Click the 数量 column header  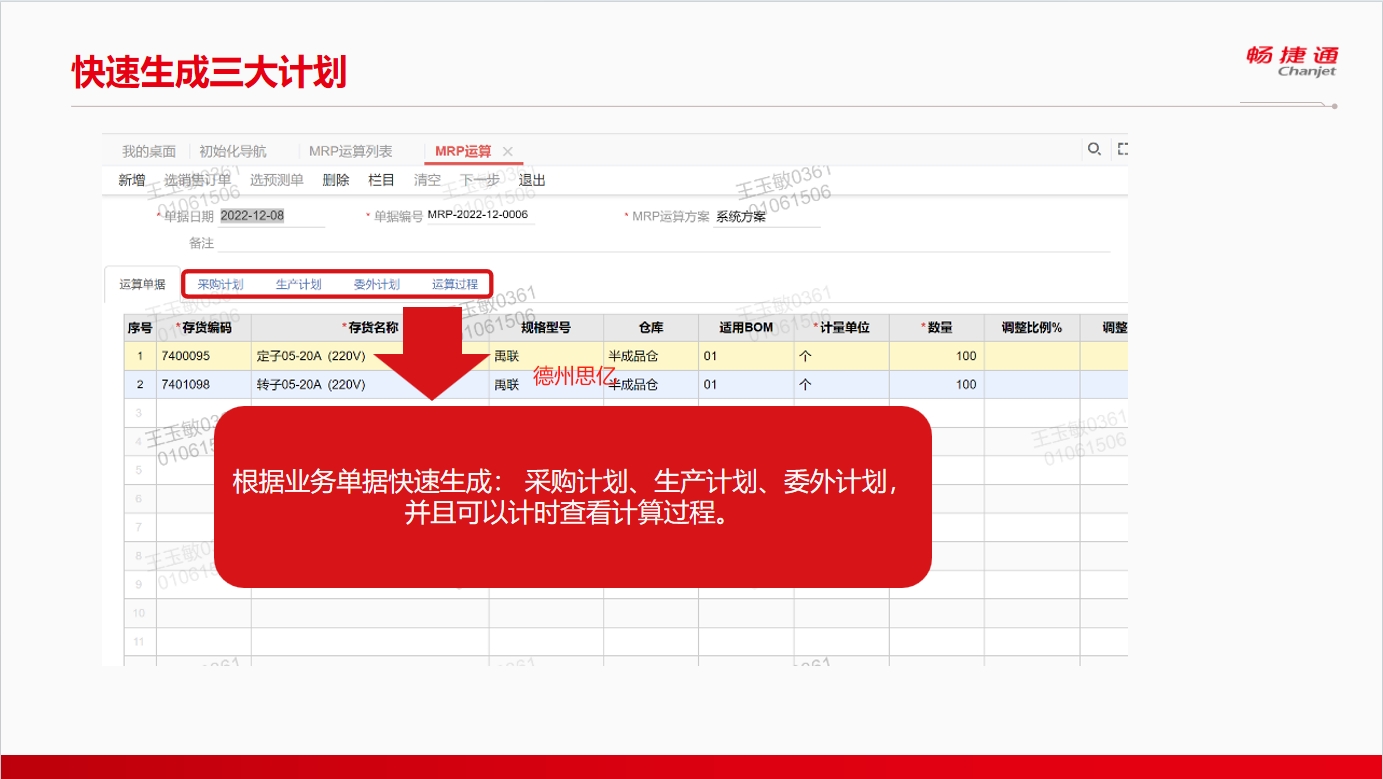(936, 328)
